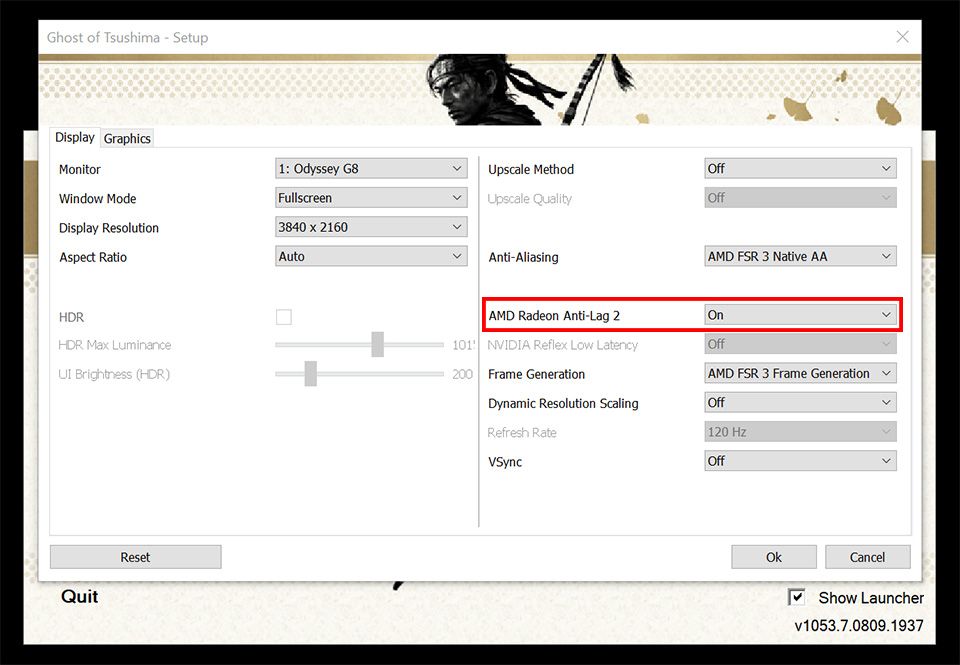
Task: Open the Dynamic Resolution Scaling dropdown
Action: (x=800, y=403)
